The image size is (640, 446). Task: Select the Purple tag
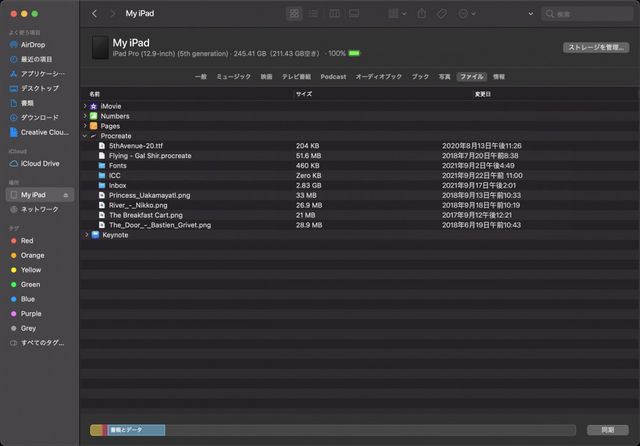coord(31,314)
